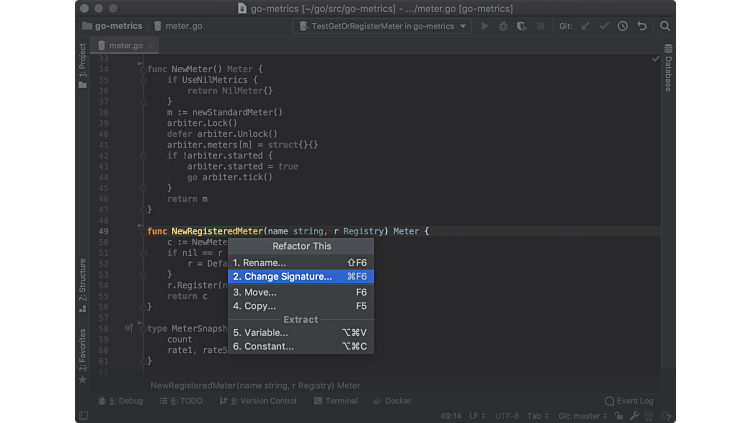Collapse NewRegisteredMeter function fold marker

143,232
